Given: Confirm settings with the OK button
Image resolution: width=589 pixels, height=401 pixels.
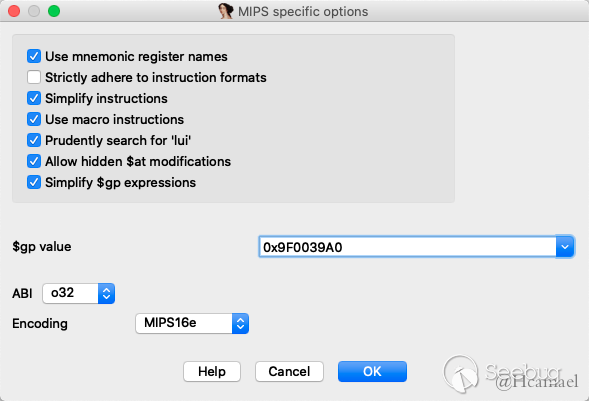Looking at the screenshot, I should (x=372, y=372).
